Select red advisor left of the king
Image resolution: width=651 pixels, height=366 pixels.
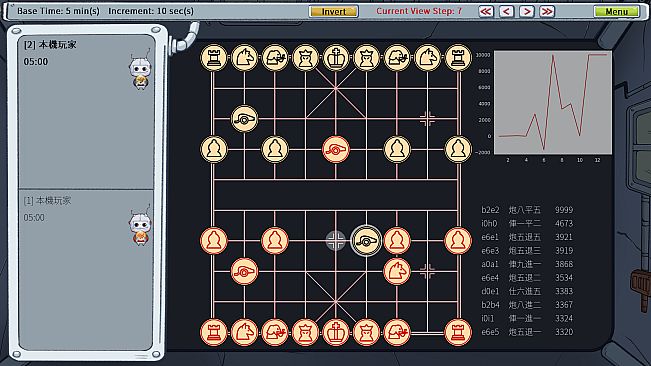click(305, 332)
